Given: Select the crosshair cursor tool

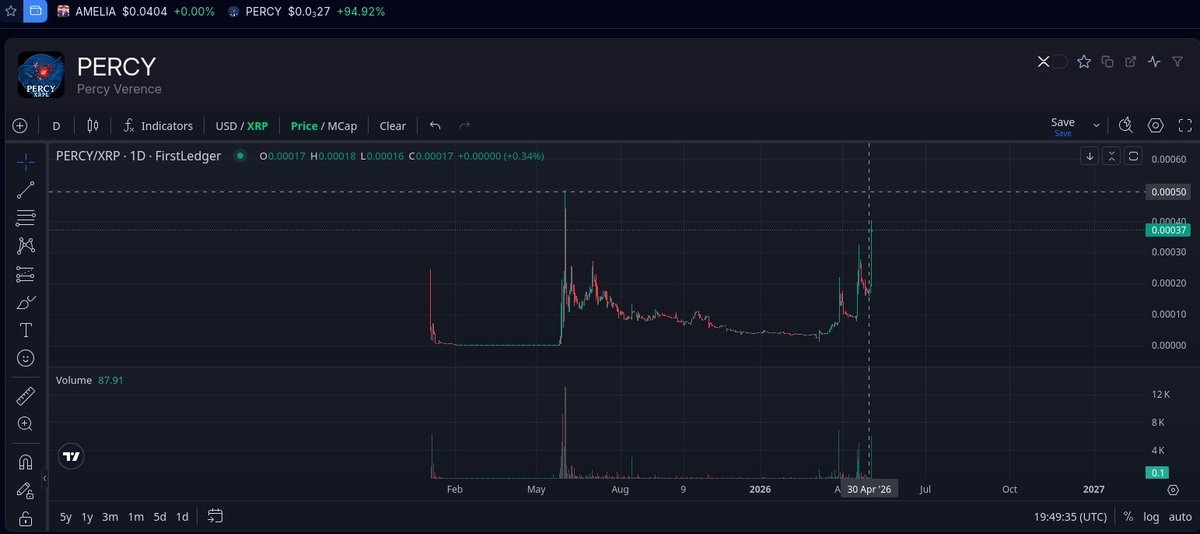Looking at the screenshot, I should 26,161.
